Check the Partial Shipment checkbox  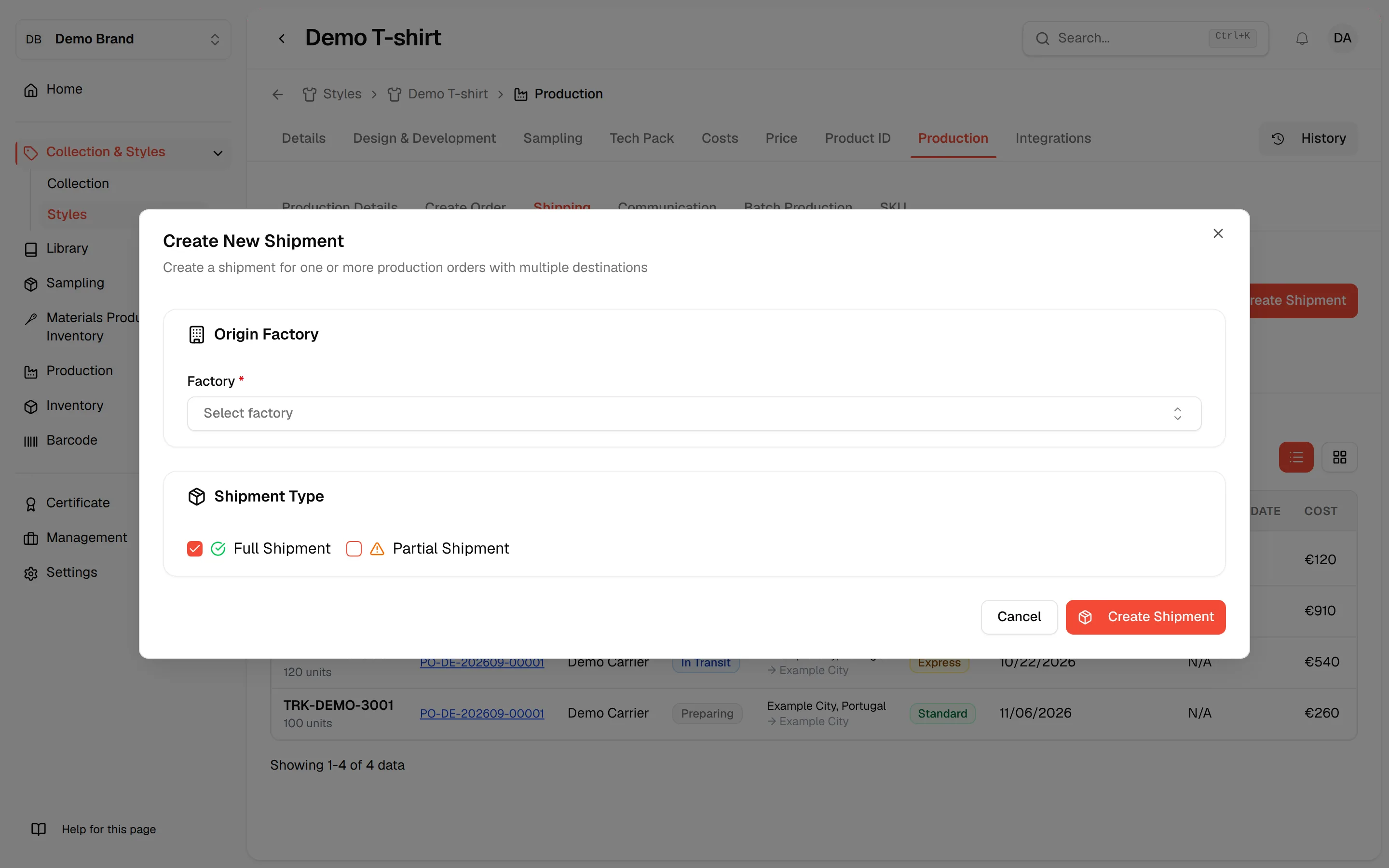[x=354, y=549]
